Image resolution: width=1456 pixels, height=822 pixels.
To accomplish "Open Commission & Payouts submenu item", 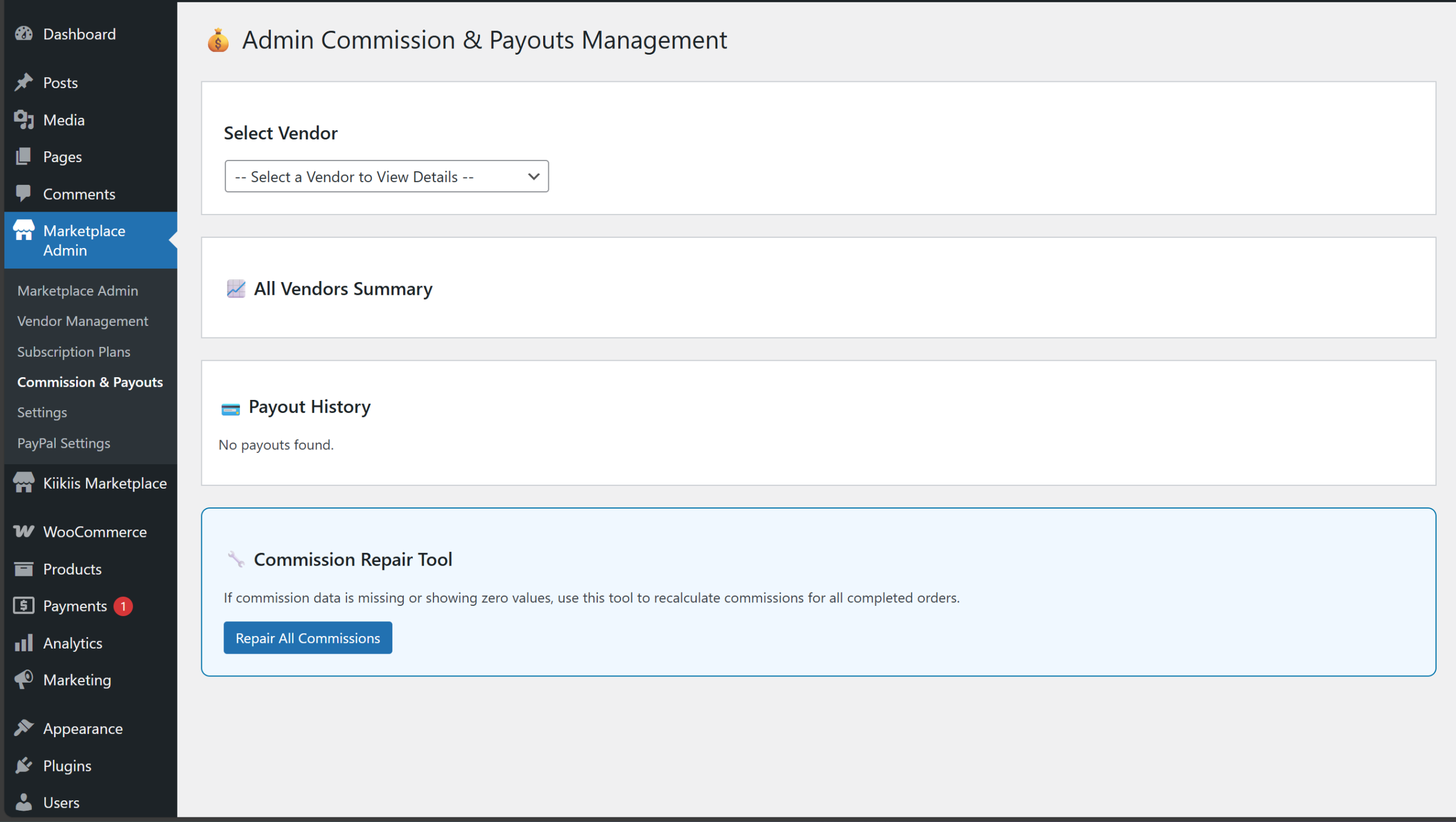I will pyautogui.click(x=90, y=382).
